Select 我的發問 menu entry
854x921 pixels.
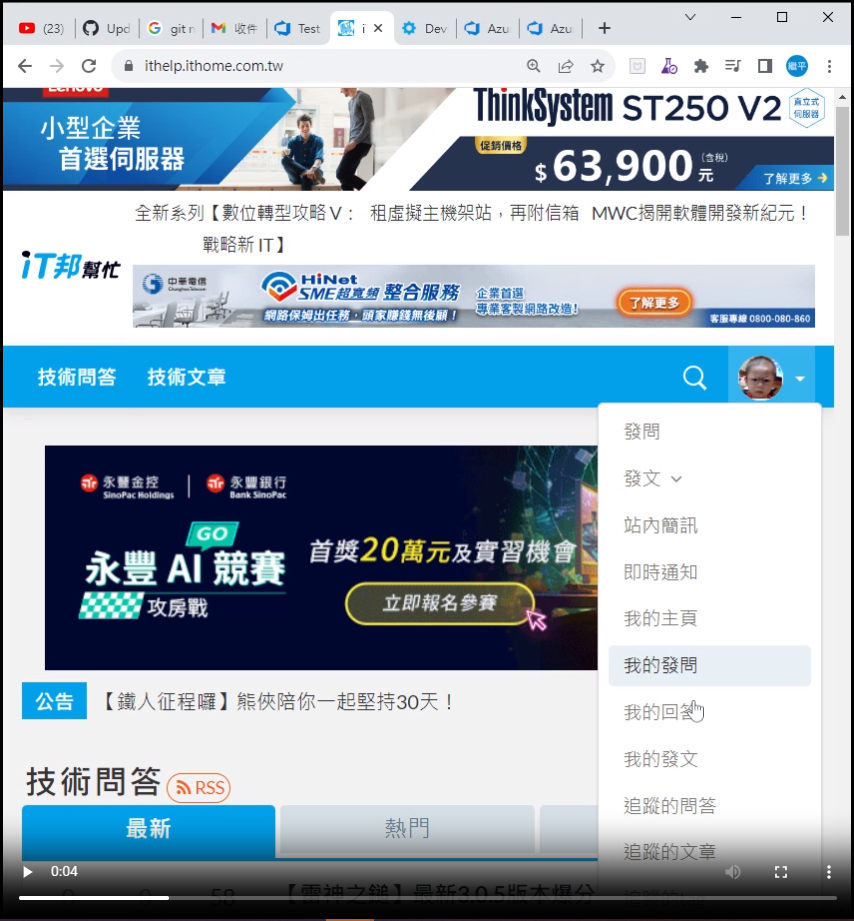click(710, 665)
